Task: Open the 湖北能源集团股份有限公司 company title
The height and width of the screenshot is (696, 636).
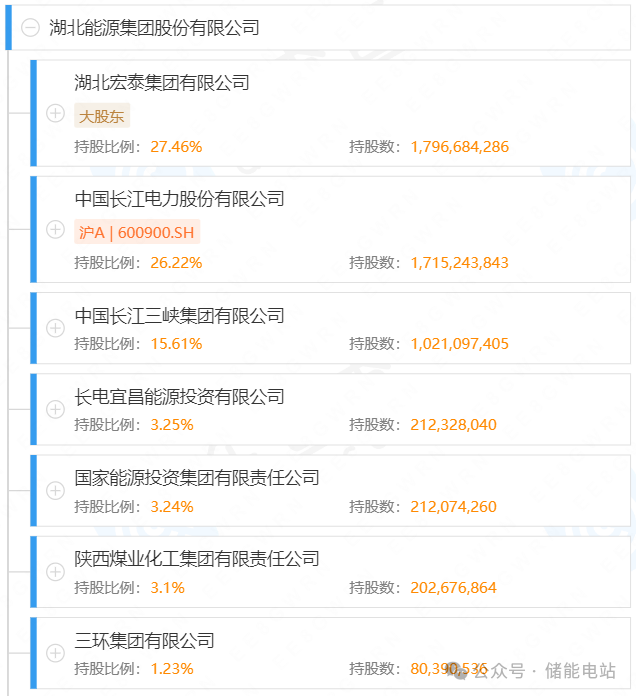Action: coord(154,28)
